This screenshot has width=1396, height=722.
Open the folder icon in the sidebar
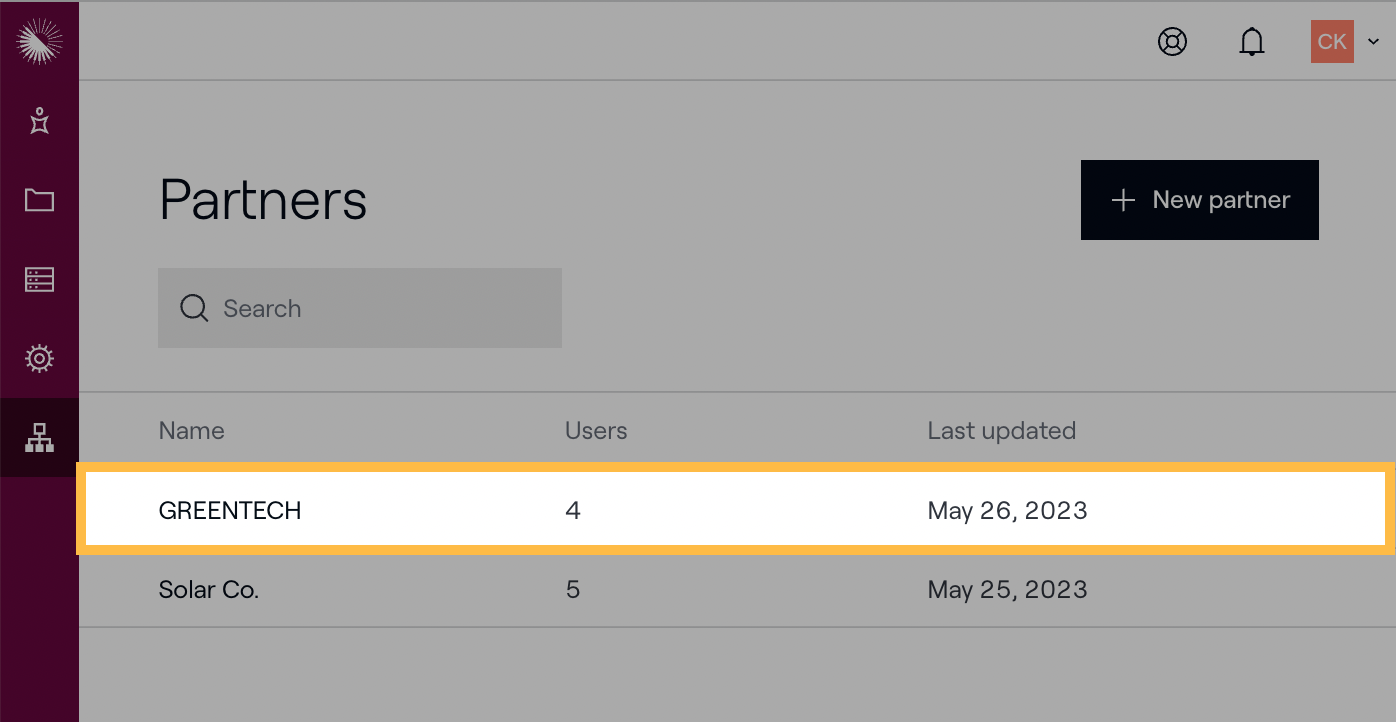click(x=39, y=200)
